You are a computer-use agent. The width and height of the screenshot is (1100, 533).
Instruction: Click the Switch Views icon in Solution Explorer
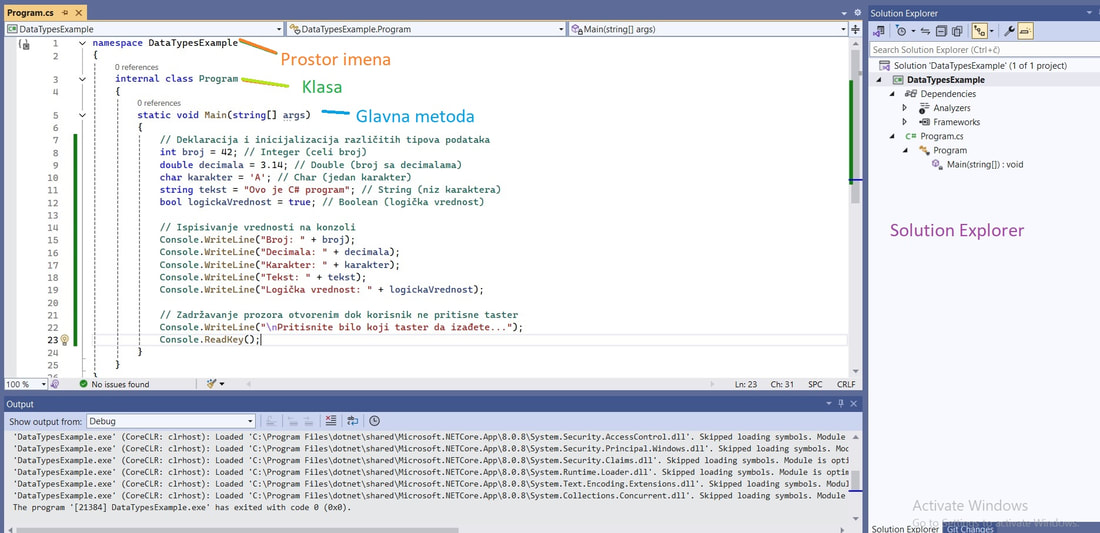(878, 31)
